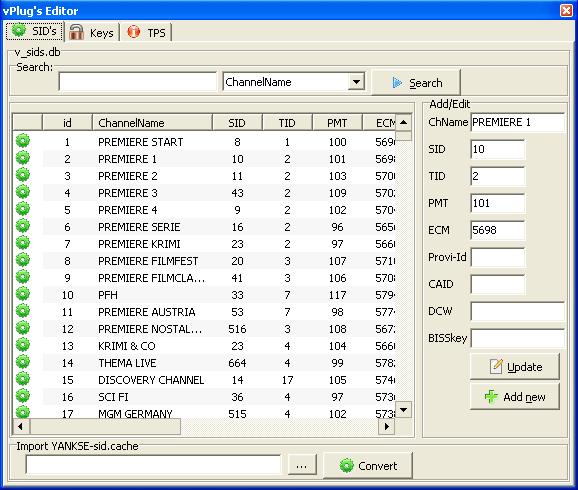The image size is (578, 490).
Task: Sort by the ChannelName column header
Action: coord(152,122)
